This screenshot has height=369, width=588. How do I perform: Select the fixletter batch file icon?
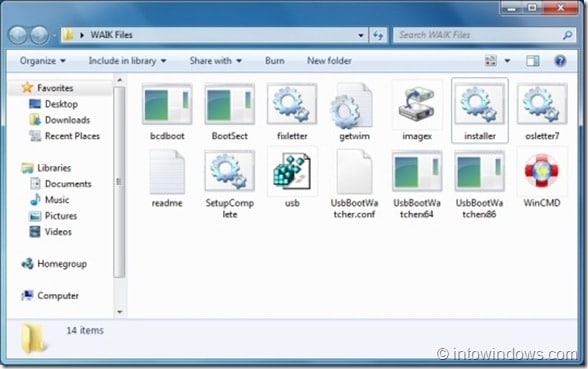[x=292, y=105]
